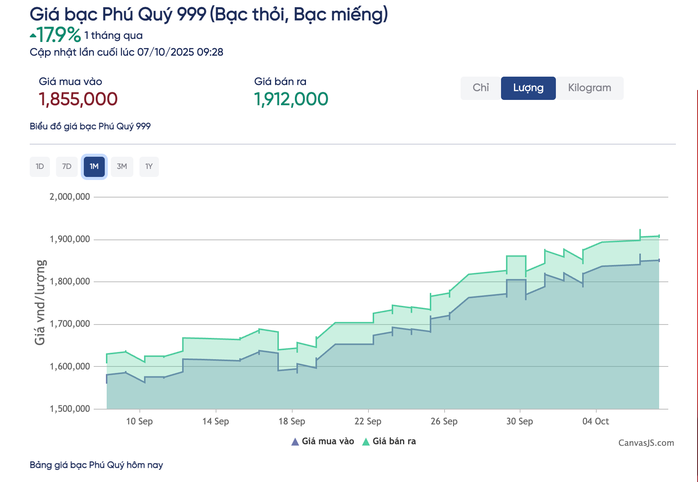Switch price unit to Kilogram

click(x=589, y=88)
